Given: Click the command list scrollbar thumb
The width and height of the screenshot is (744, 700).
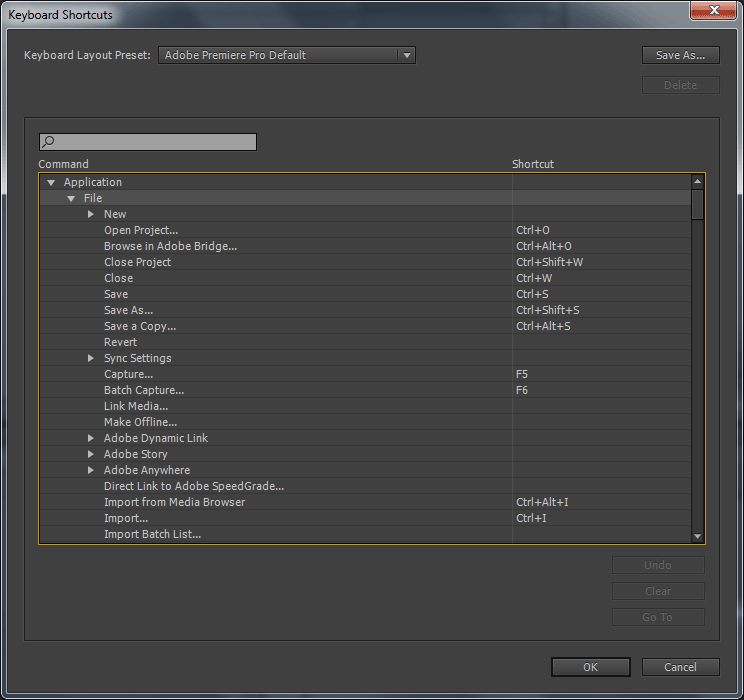Looking at the screenshot, I should point(697,205).
